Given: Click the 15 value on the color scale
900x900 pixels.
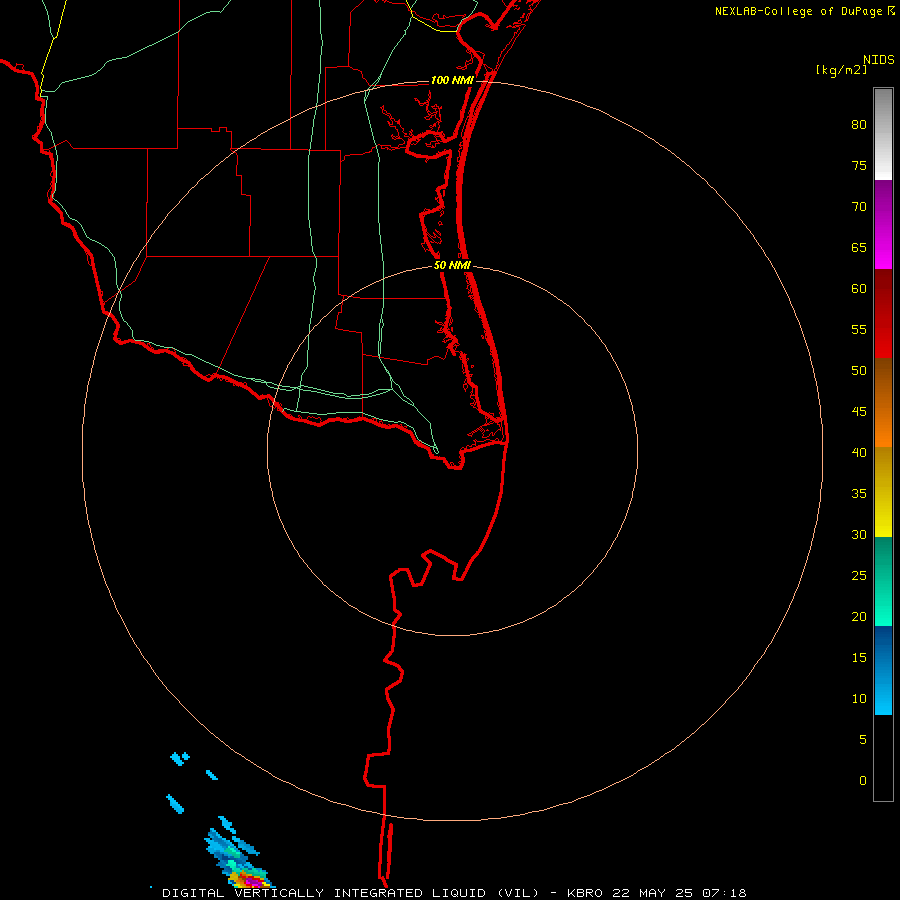Looking at the screenshot, I should pyautogui.click(x=859, y=658).
